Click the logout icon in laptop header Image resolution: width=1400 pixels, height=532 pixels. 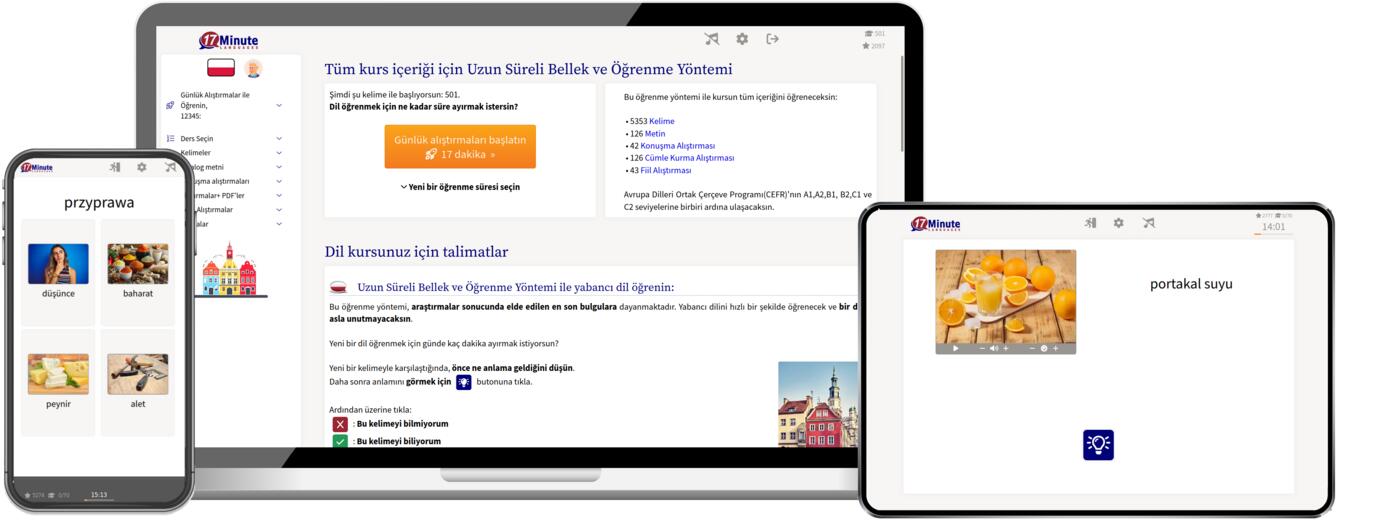point(772,39)
